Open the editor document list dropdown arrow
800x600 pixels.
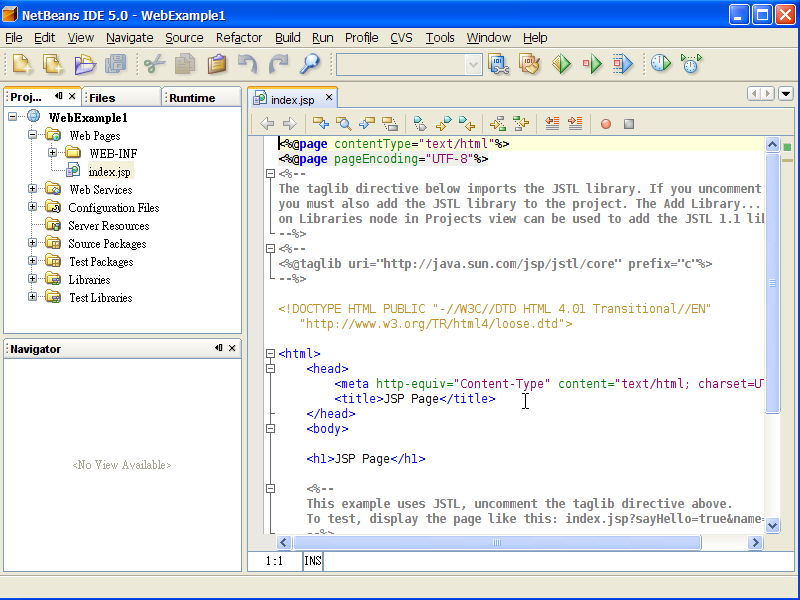click(786, 94)
